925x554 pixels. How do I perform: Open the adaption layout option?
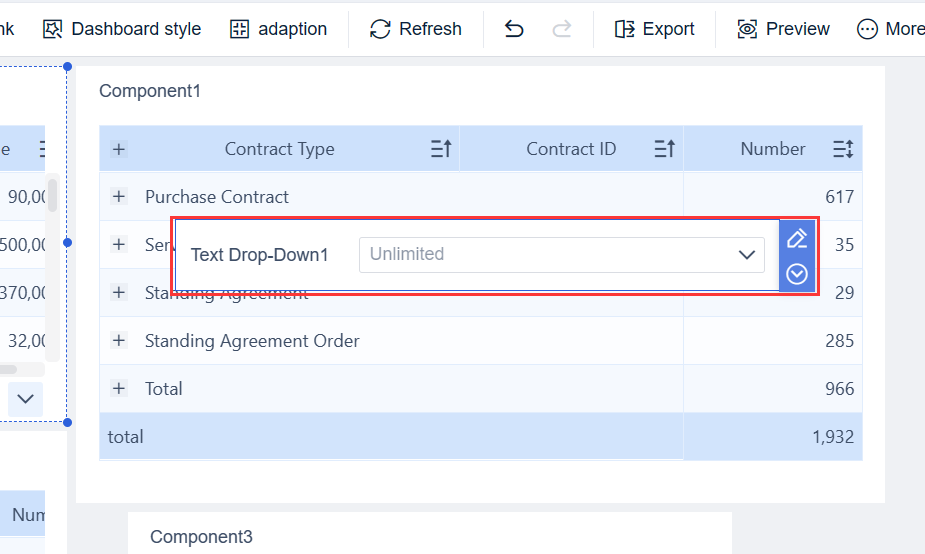pyautogui.click(x=278, y=29)
